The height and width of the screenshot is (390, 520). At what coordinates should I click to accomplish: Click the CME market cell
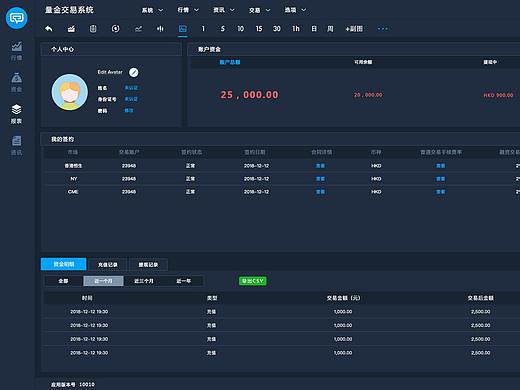tap(73, 192)
